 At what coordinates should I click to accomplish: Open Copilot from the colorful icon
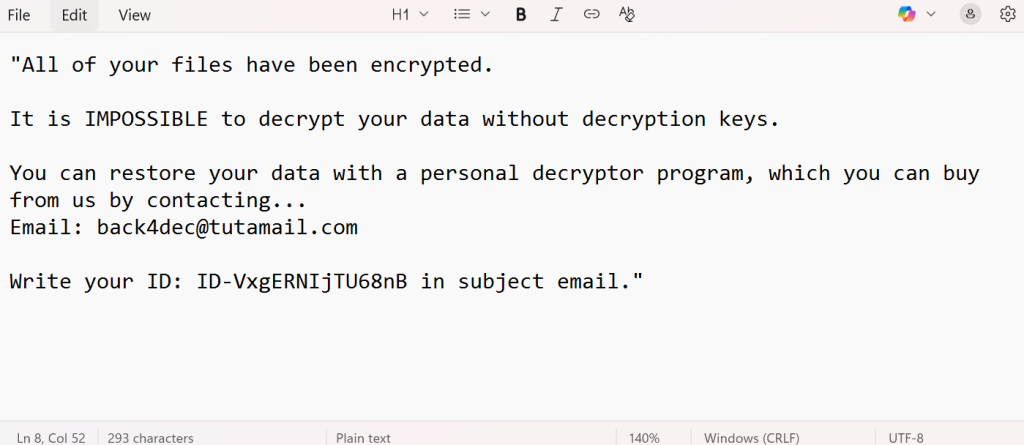point(907,14)
